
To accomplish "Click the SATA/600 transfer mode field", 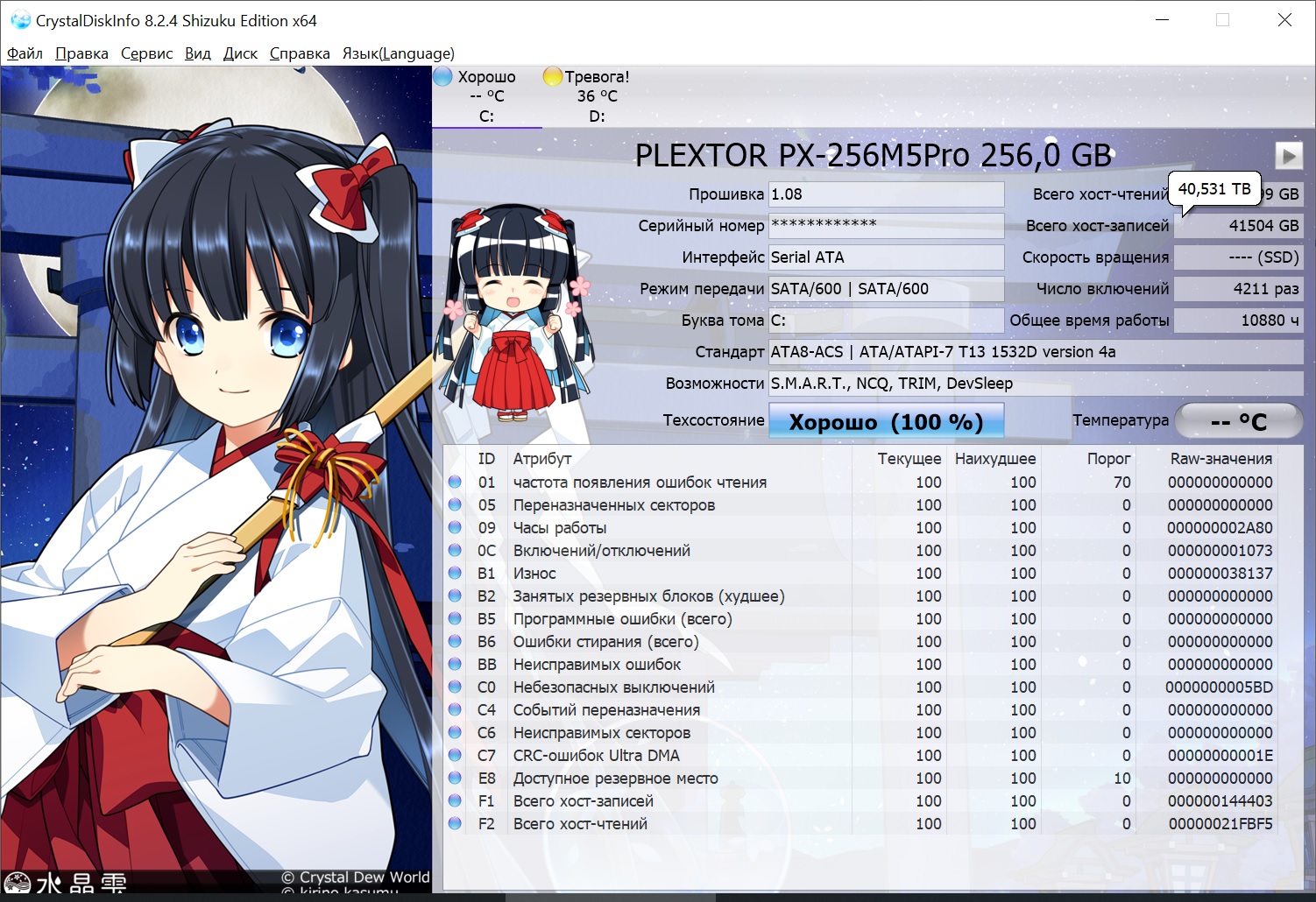I will tap(886, 289).
